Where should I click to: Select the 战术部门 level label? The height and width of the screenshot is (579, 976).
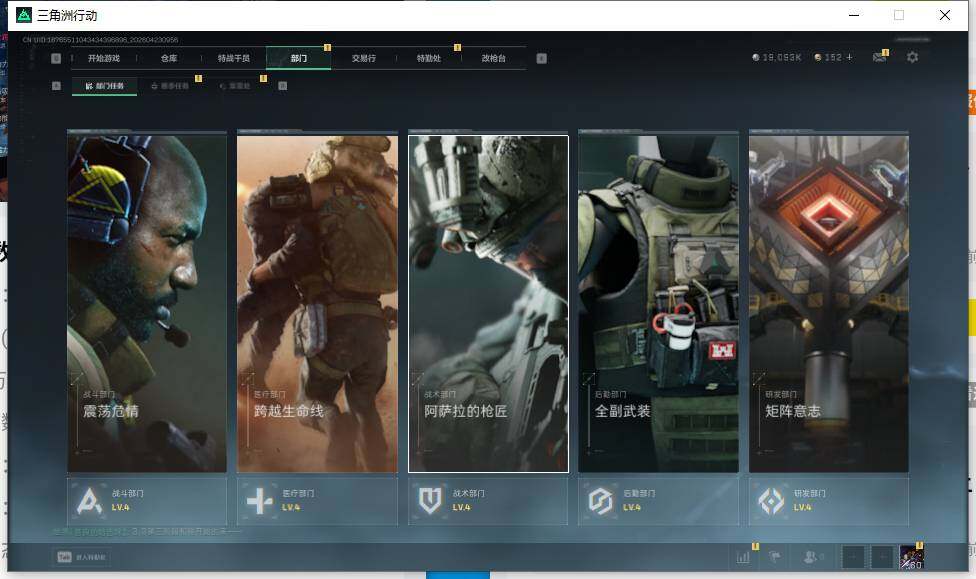coord(461,507)
